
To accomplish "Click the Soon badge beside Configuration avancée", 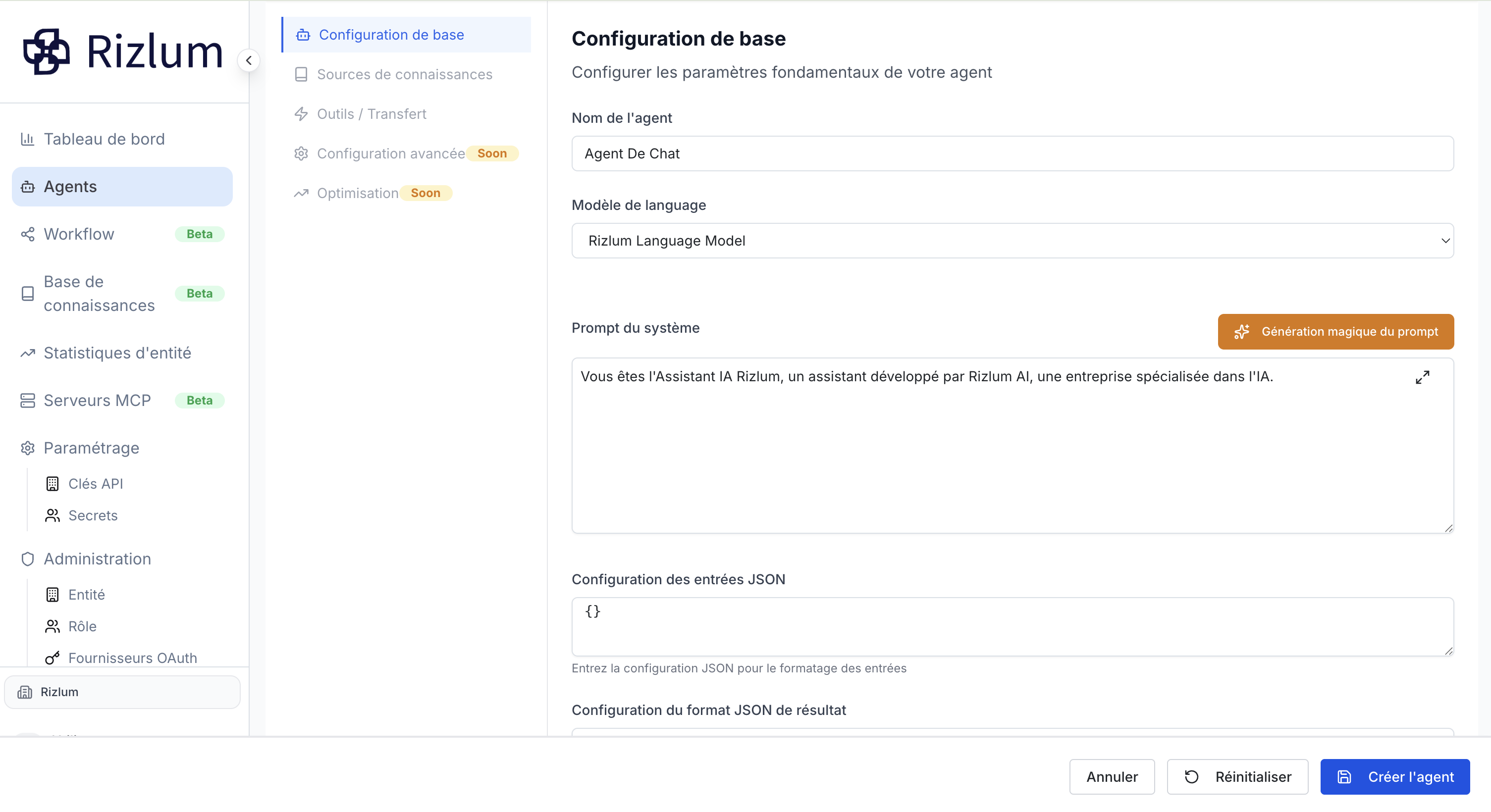I will pyautogui.click(x=492, y=154).
